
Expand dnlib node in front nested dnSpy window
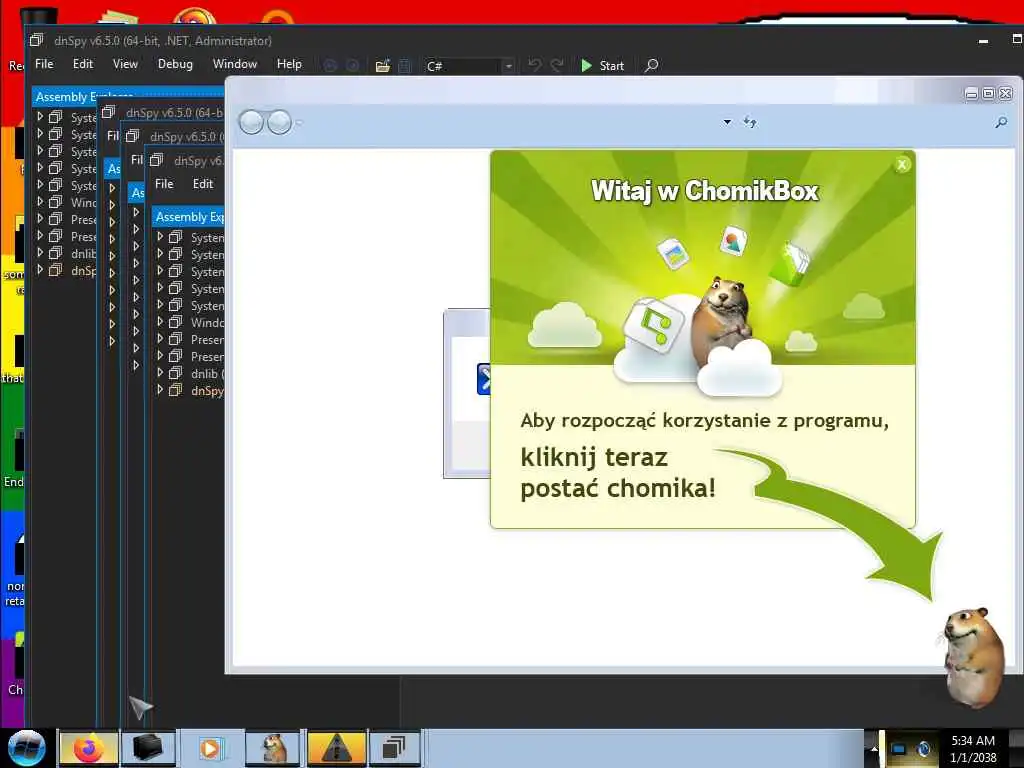click(160, 373)
